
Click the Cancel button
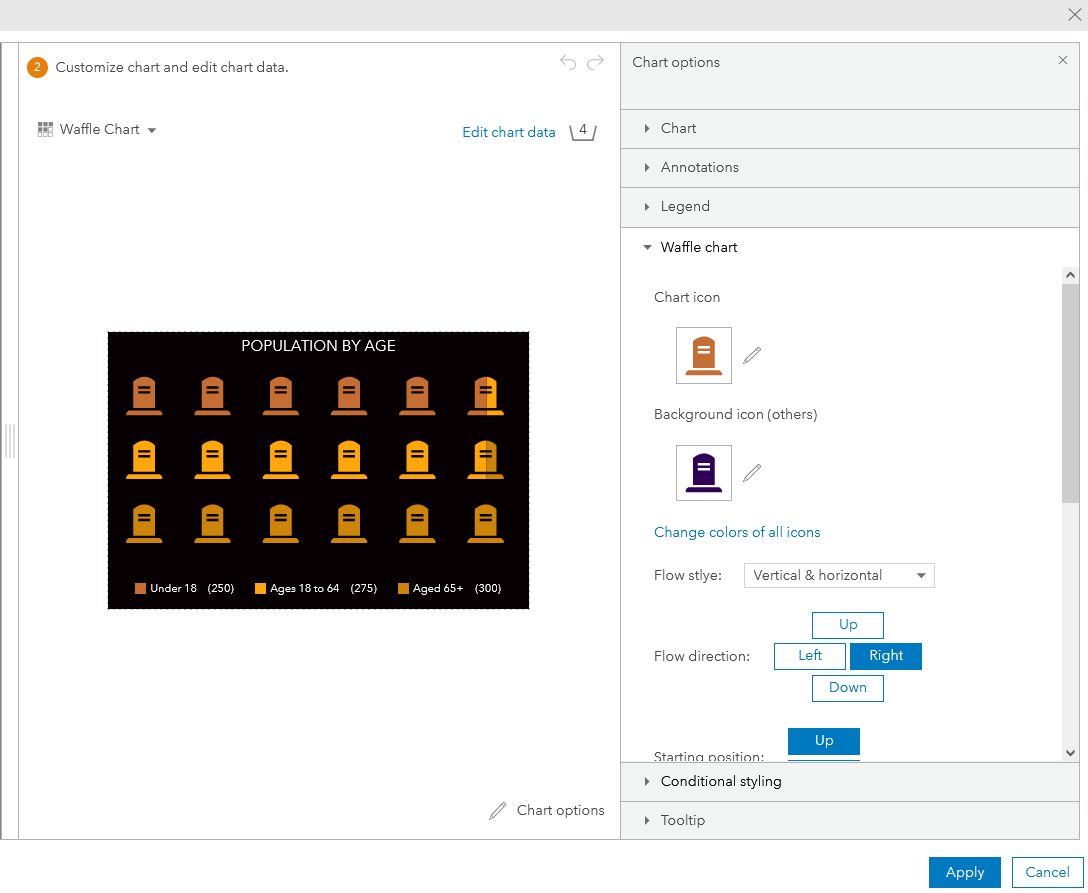click(1047, 873)
